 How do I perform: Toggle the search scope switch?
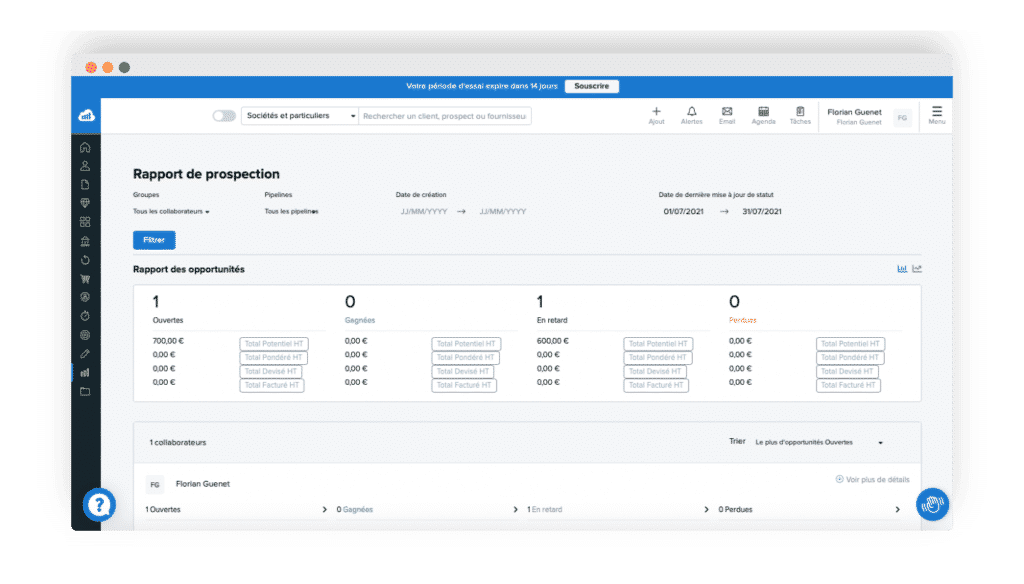pyautogui.click(x=222, y=116)
